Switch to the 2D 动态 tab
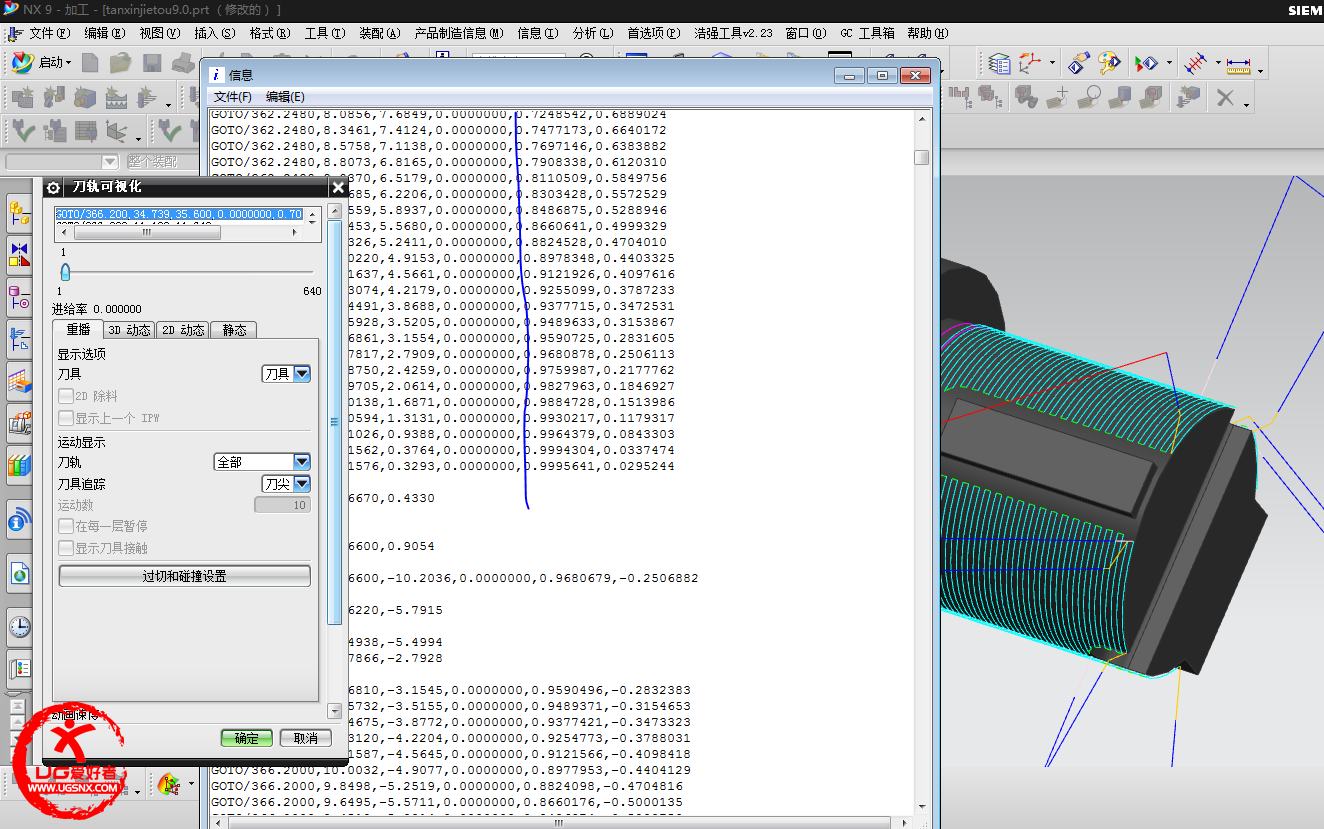 tap(183, 330)
